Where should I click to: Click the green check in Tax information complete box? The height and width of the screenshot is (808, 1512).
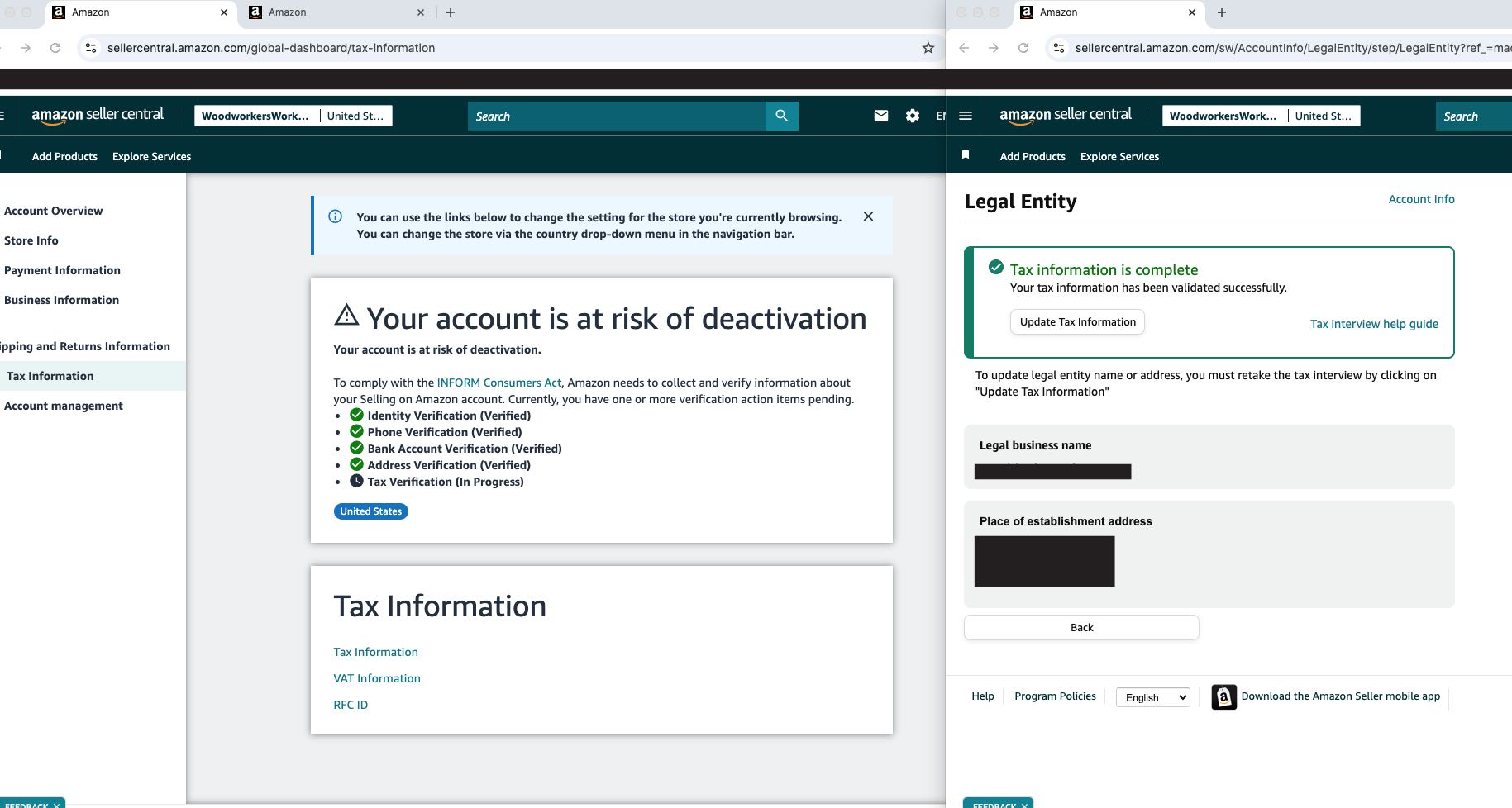click(996, 267)
